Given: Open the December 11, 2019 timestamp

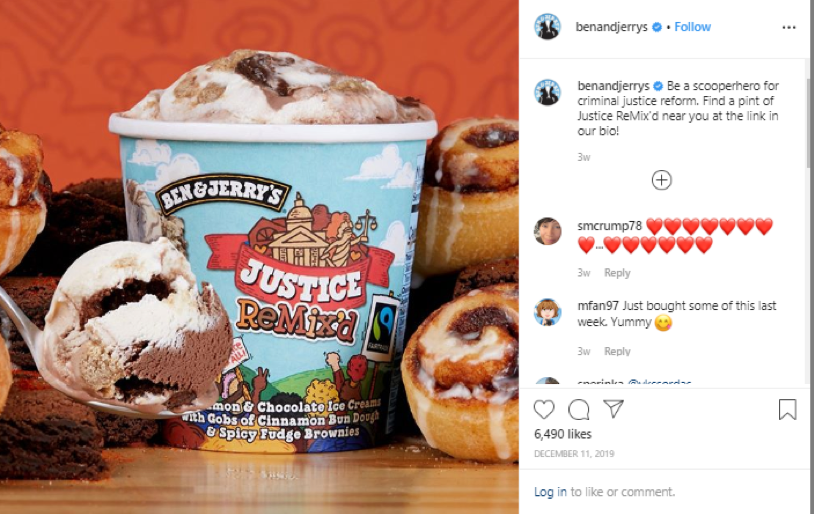Looking at the screenshot, I should [x=574, y=454].
